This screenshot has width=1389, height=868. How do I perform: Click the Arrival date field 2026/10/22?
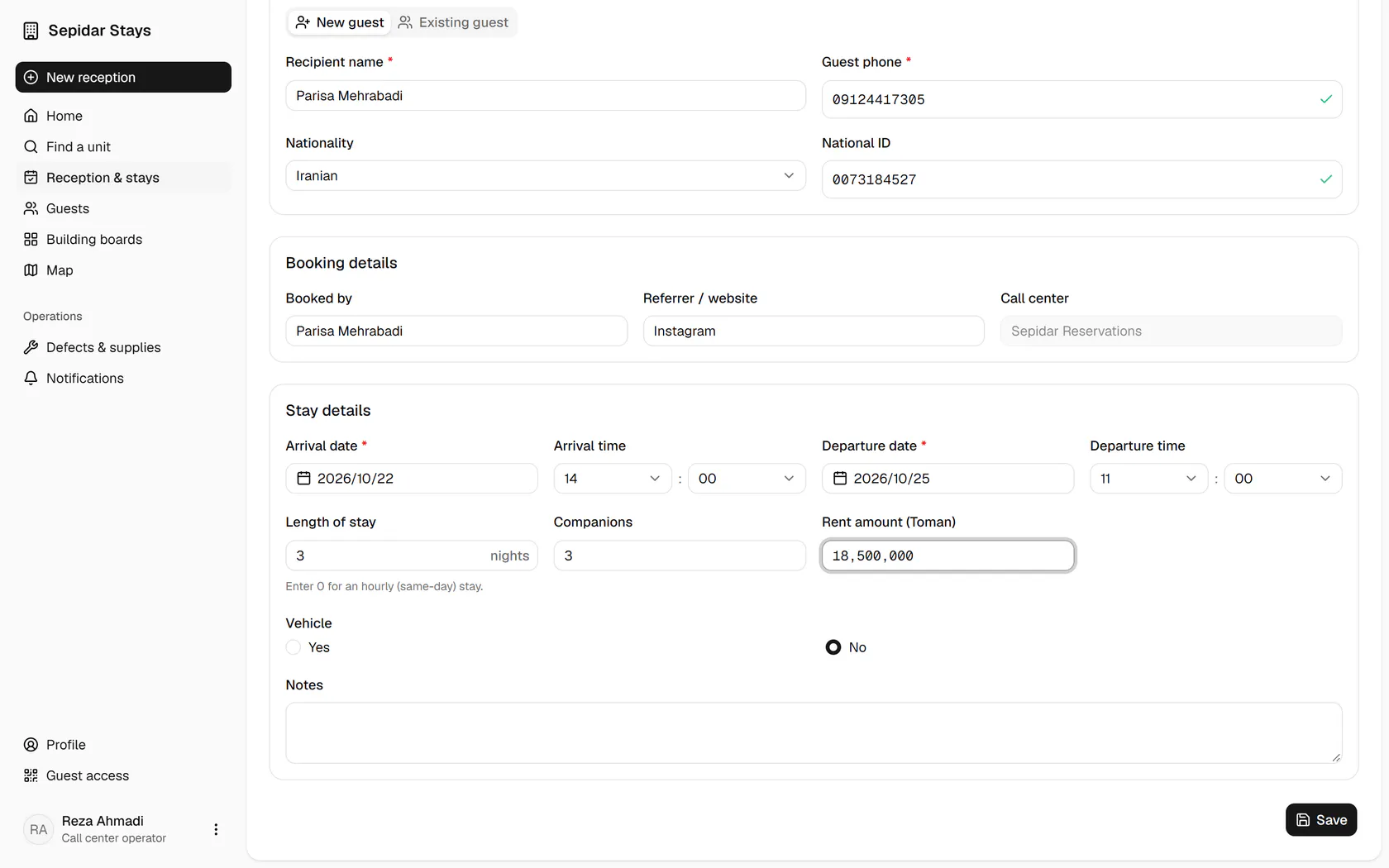coord(412,479)
